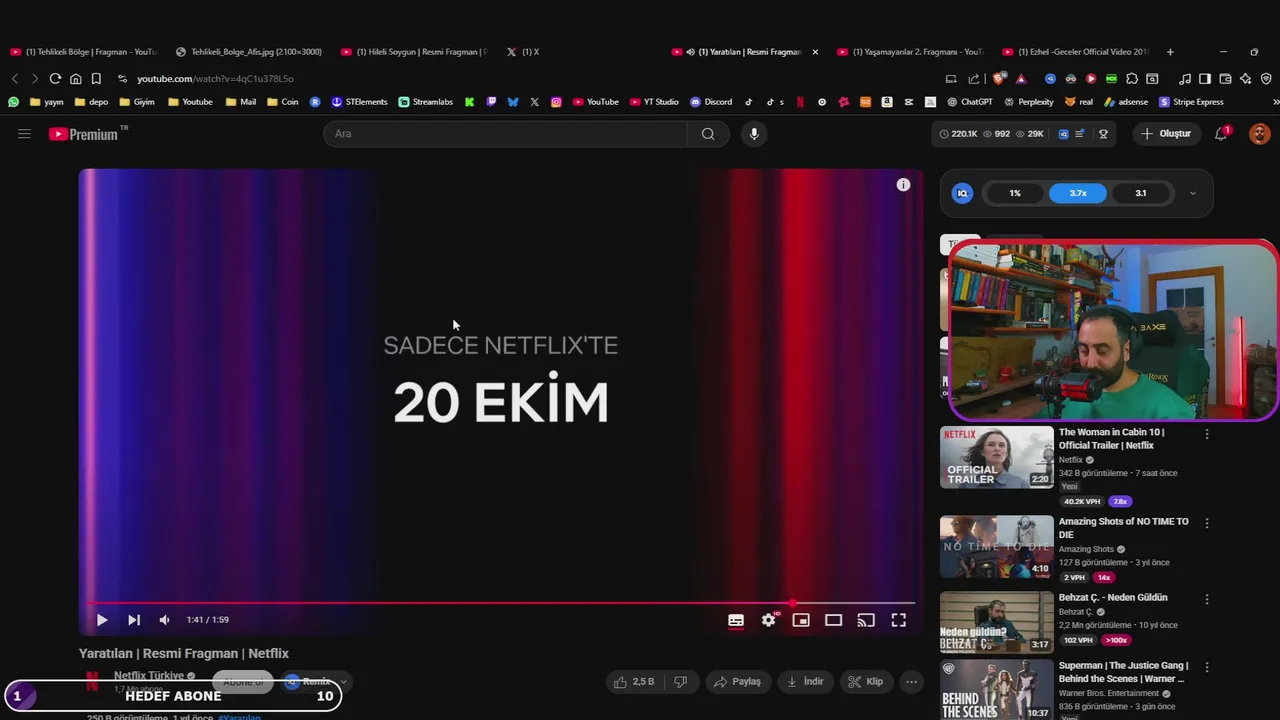Open the Instagram bookmark icon

point(556,102)
